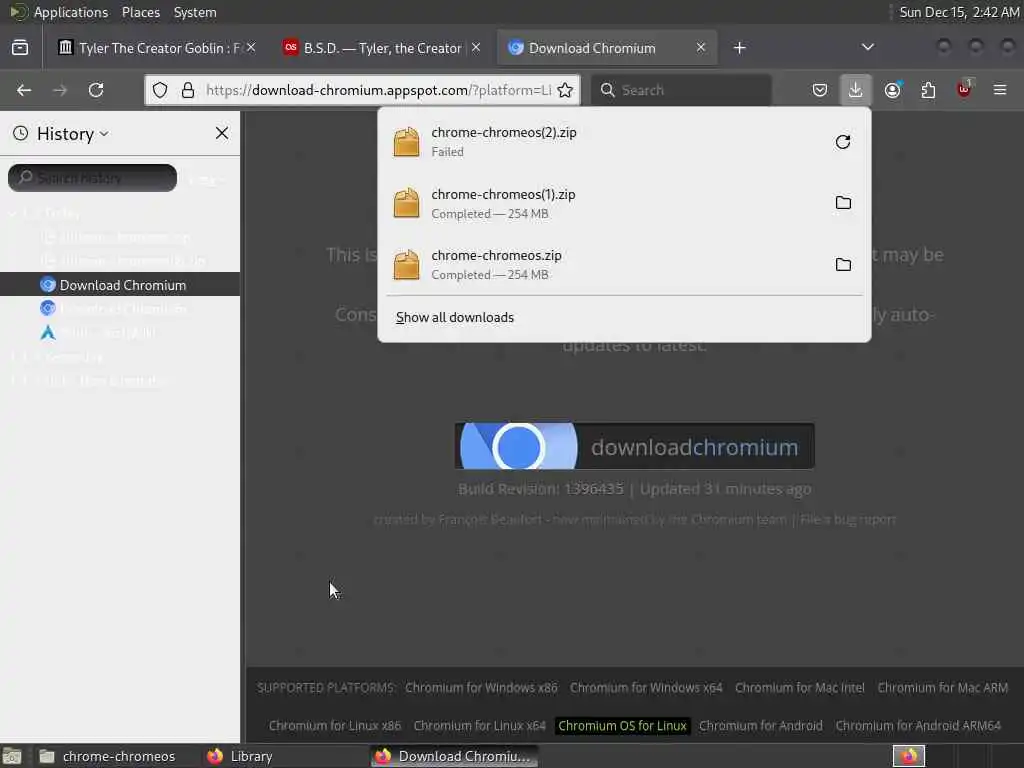Click the Firefox workspace switcher thumbnail
This screenshot has width=1024, height=768.
click(909, 756)
